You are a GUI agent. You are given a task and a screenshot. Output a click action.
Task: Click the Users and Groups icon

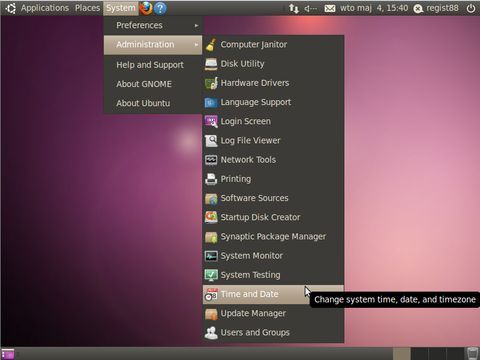211,333
